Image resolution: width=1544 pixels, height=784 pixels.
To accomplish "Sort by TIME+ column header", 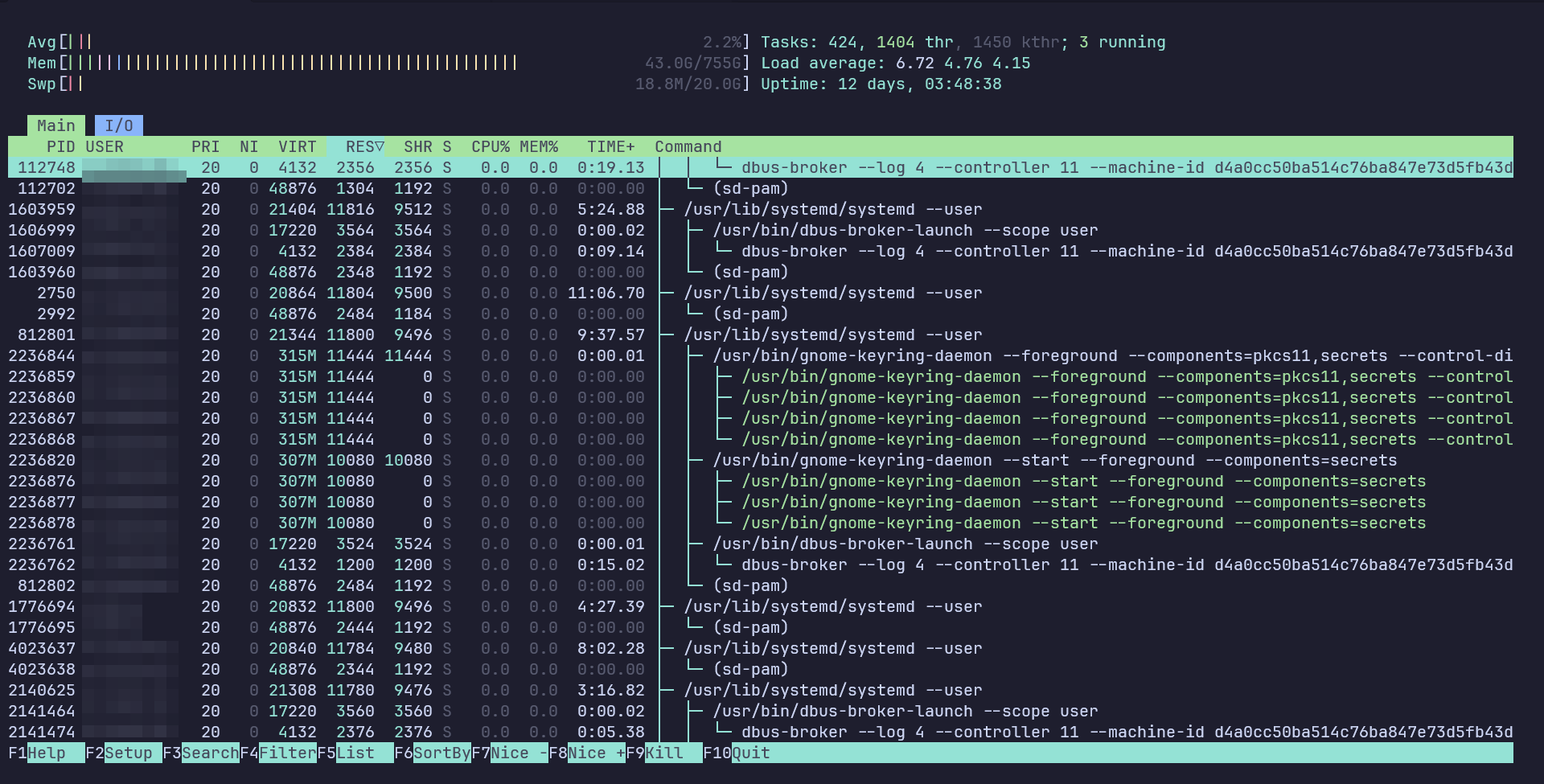I will [x=611, y=146].
